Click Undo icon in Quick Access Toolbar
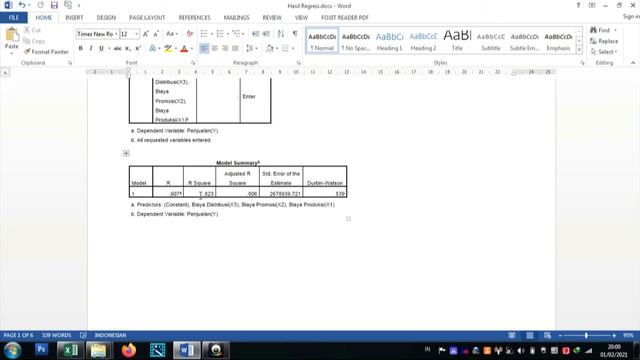 [x=22, y=5]
